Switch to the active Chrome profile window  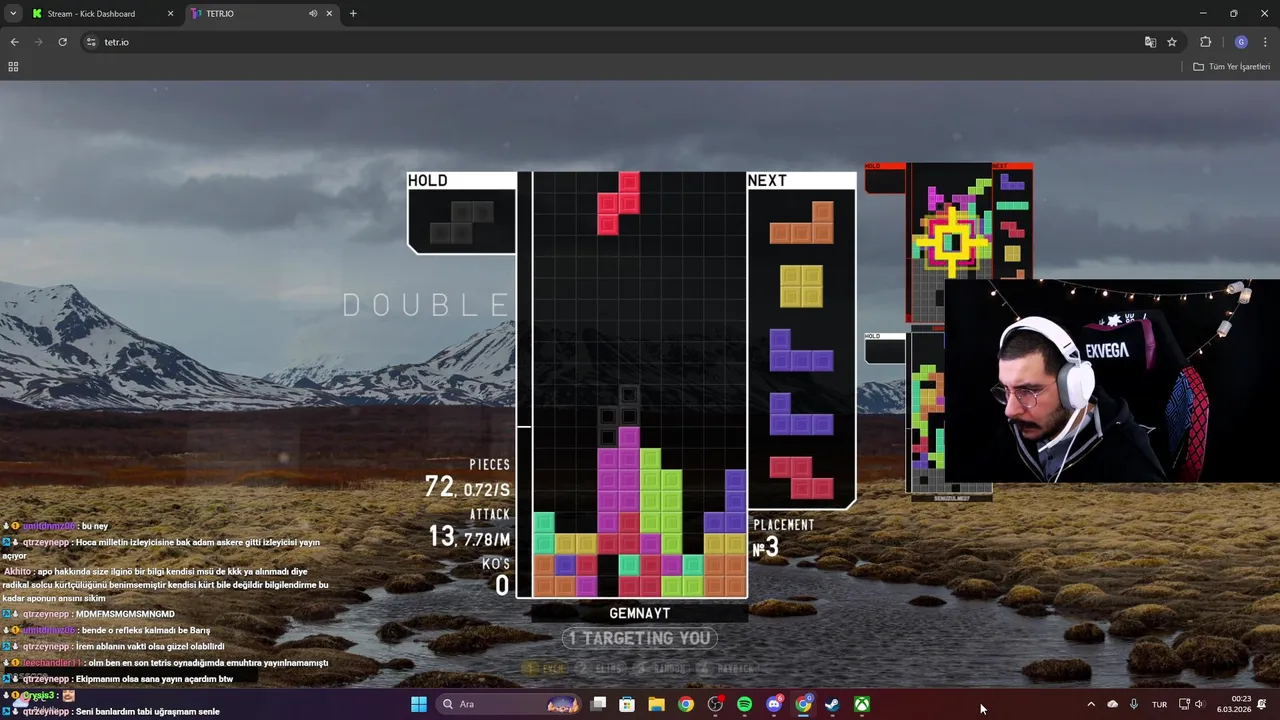(803, 704)
